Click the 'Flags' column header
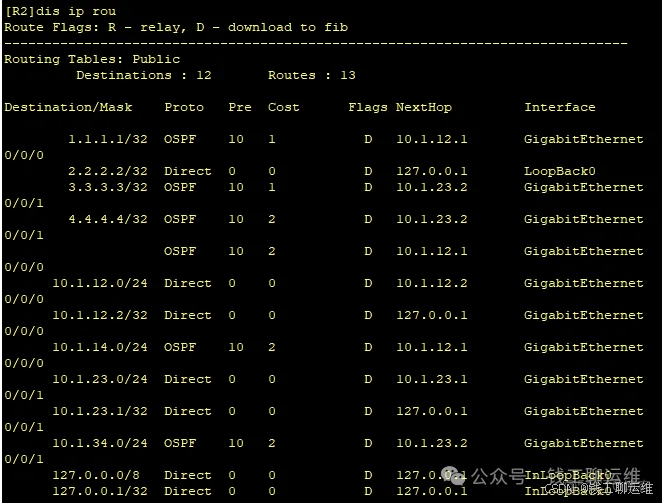662x504 pixels. pos(367,107)
